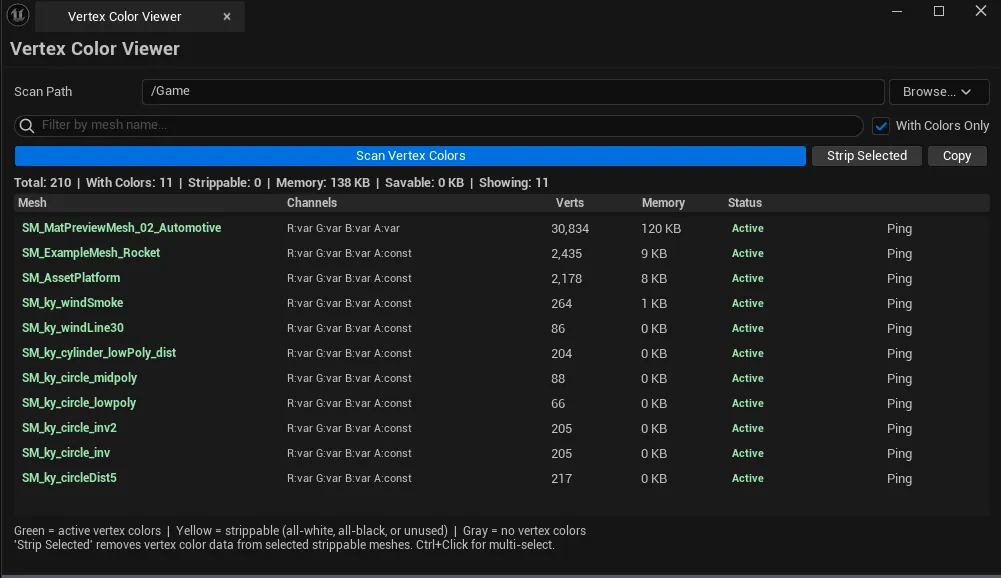Click Active status of SM_ky_circleDist5
1001x578 pixels.
click(748, 478)
